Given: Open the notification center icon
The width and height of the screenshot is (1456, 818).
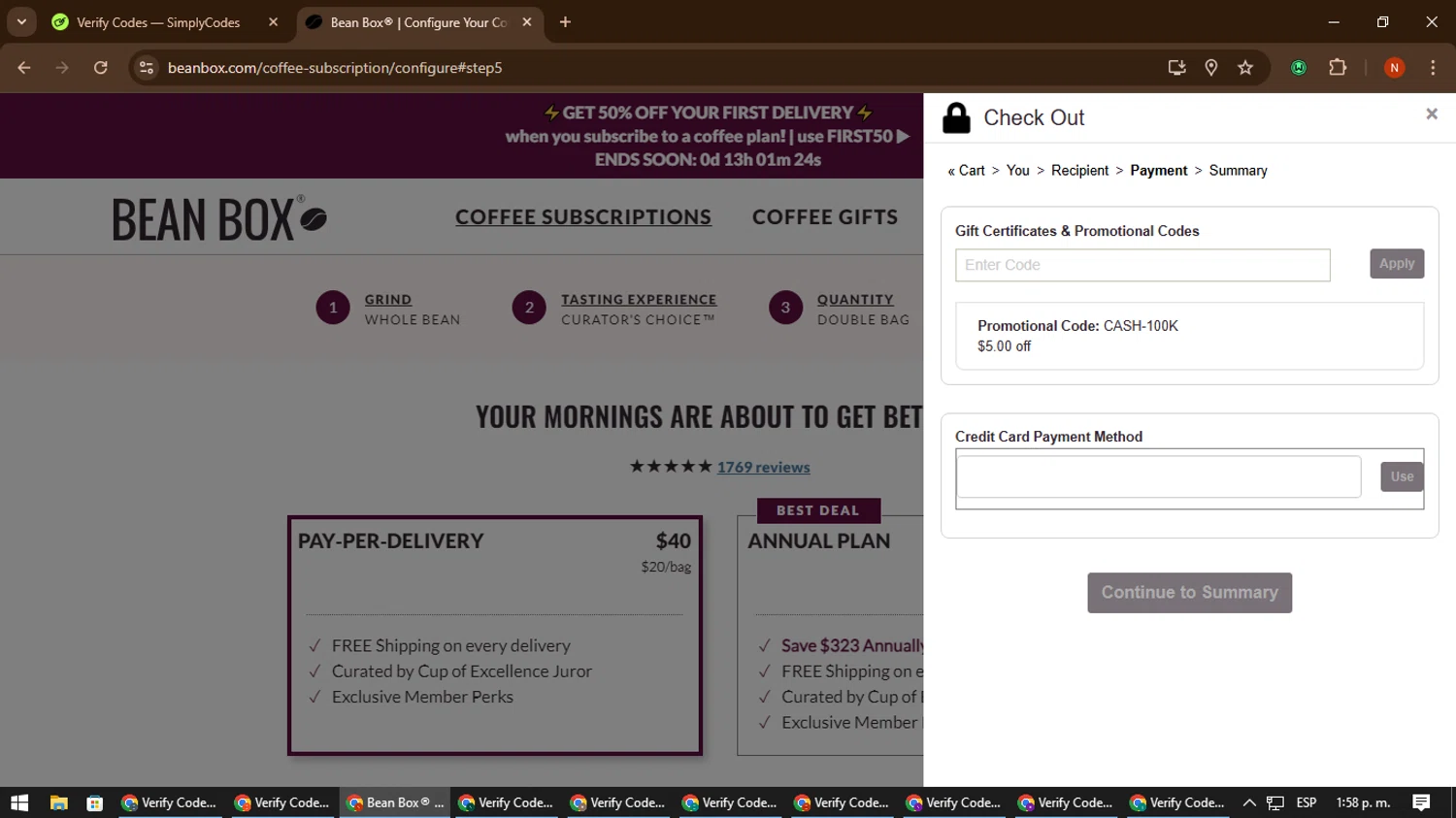Looking at the screenshot, I should coord(1421,802).
